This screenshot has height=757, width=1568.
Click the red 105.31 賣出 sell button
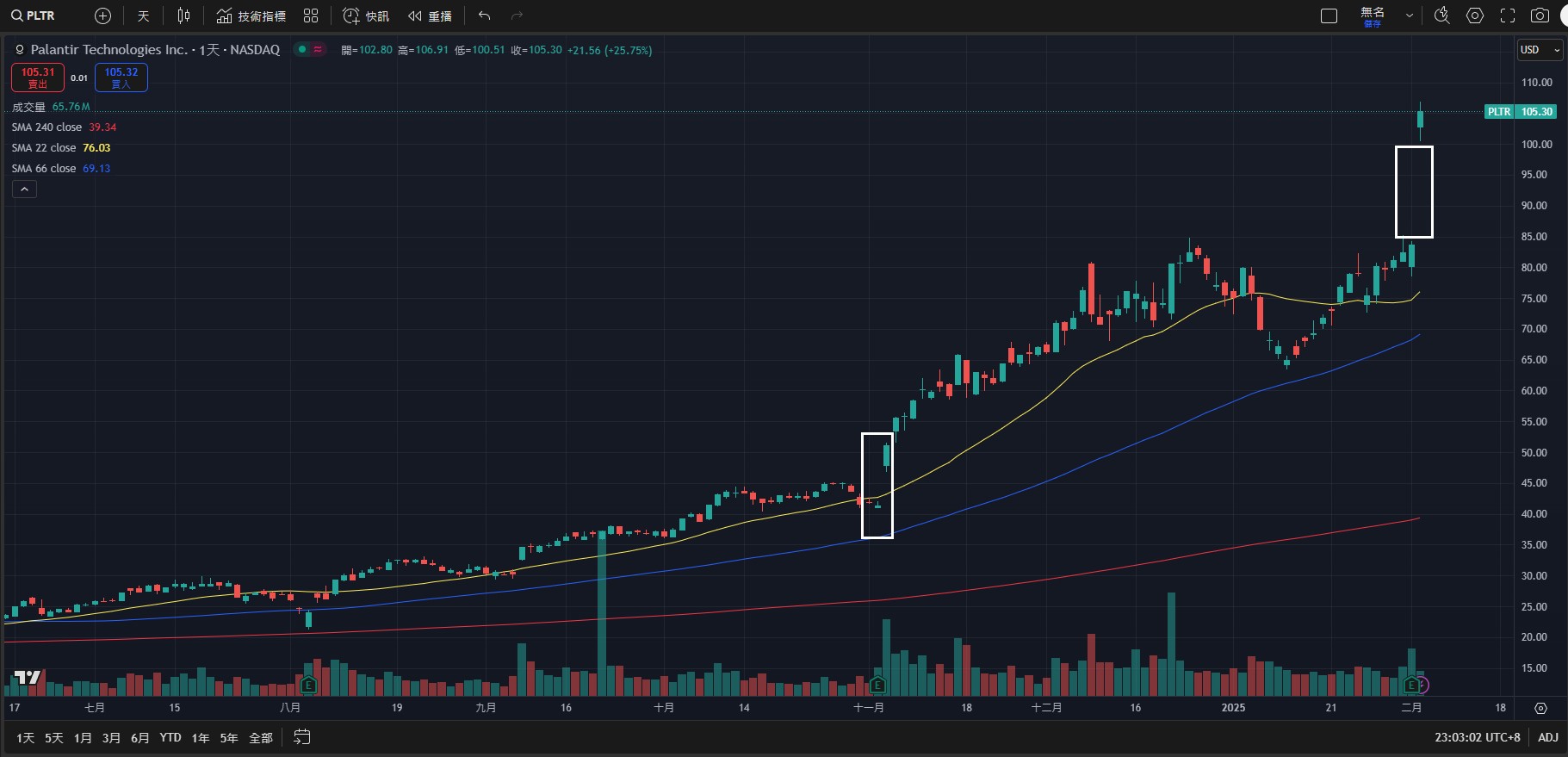(x=38, y=78)
